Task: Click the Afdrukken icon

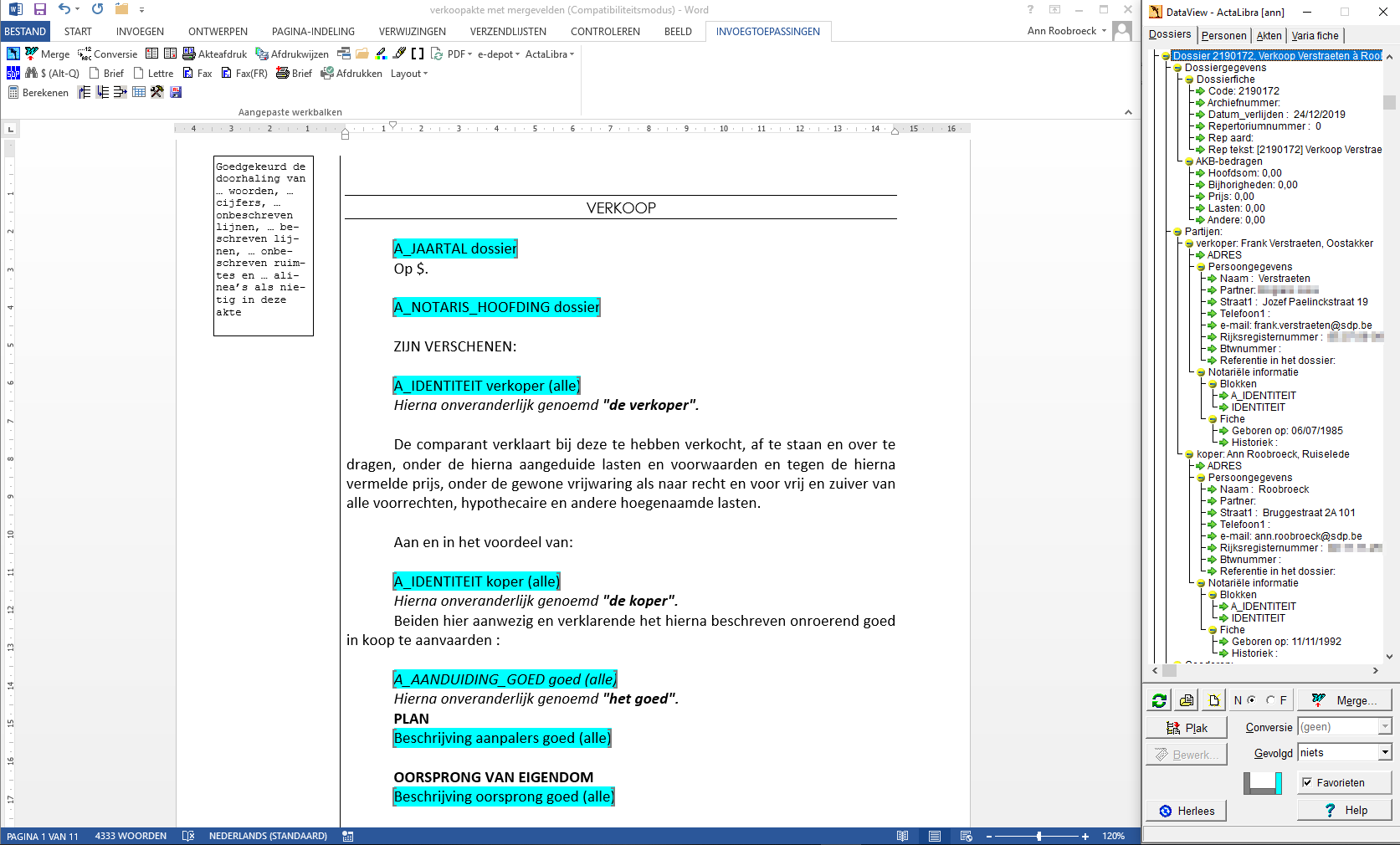Action: (x=327, y=73)
